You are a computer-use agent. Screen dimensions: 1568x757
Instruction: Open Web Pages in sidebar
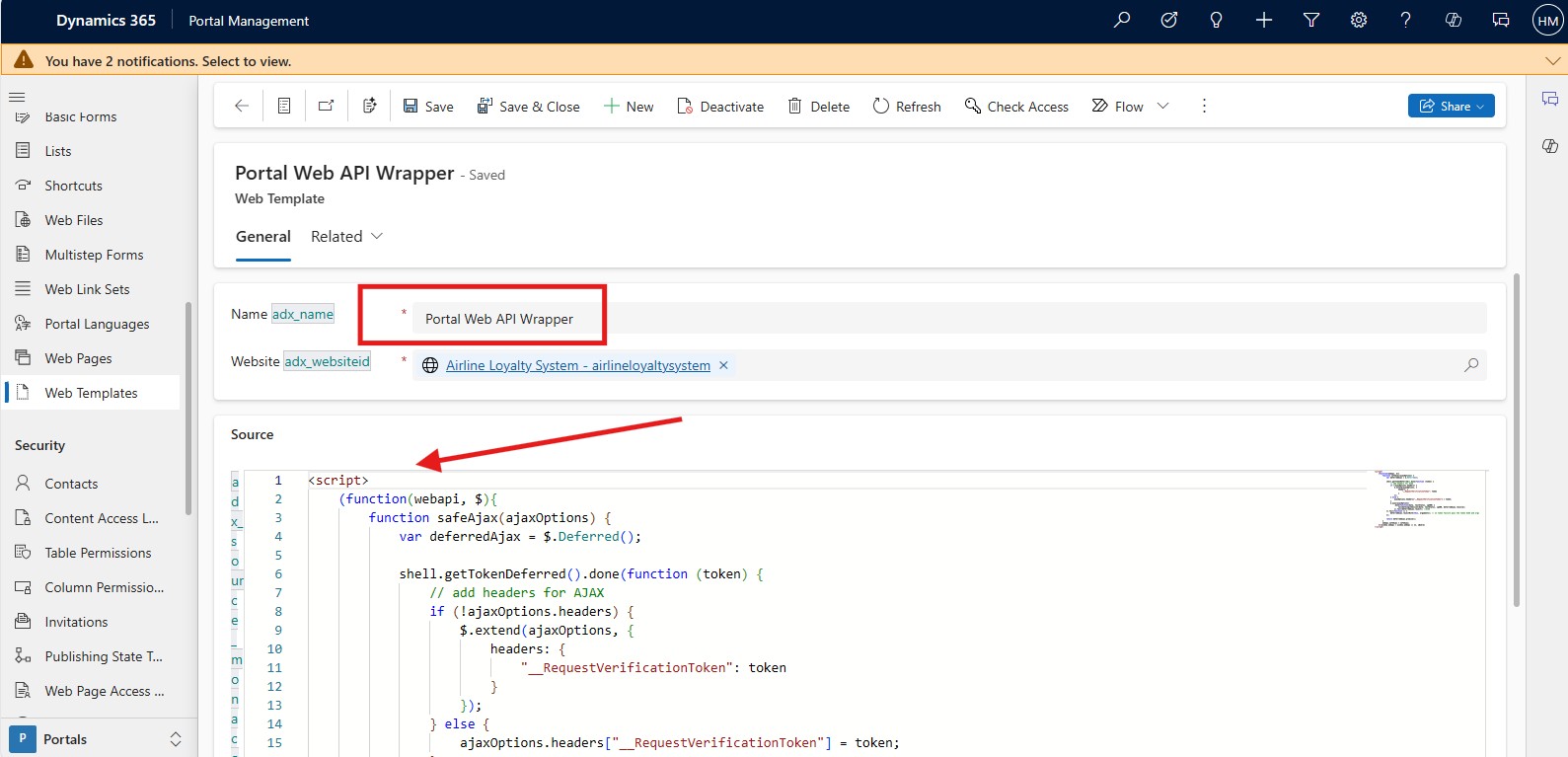point(78,358)
